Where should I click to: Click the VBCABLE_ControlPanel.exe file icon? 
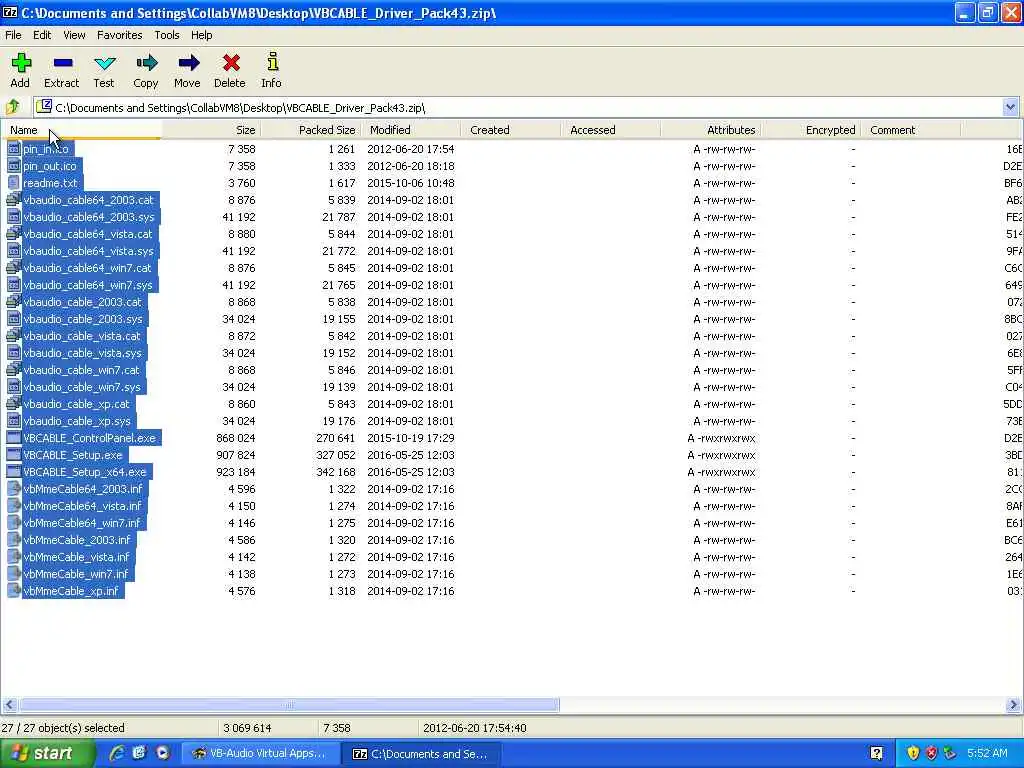(x=14, y=438)
